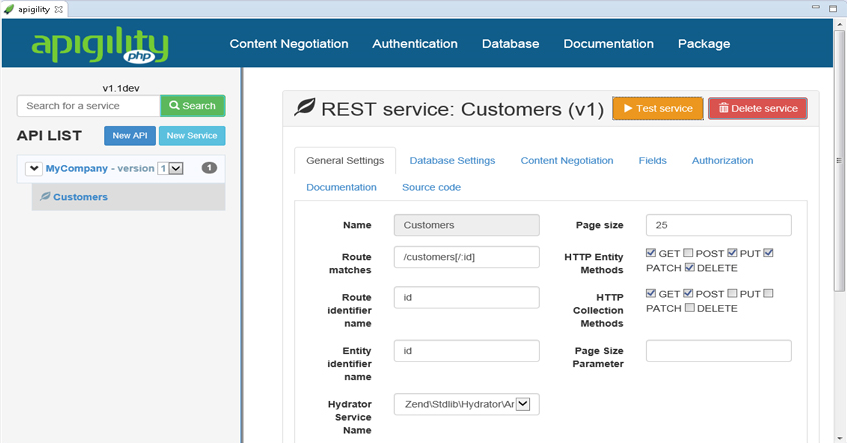Viewport: 847px width, 443px height.
Task: Click the green Search button
Action: click(193, 106)
